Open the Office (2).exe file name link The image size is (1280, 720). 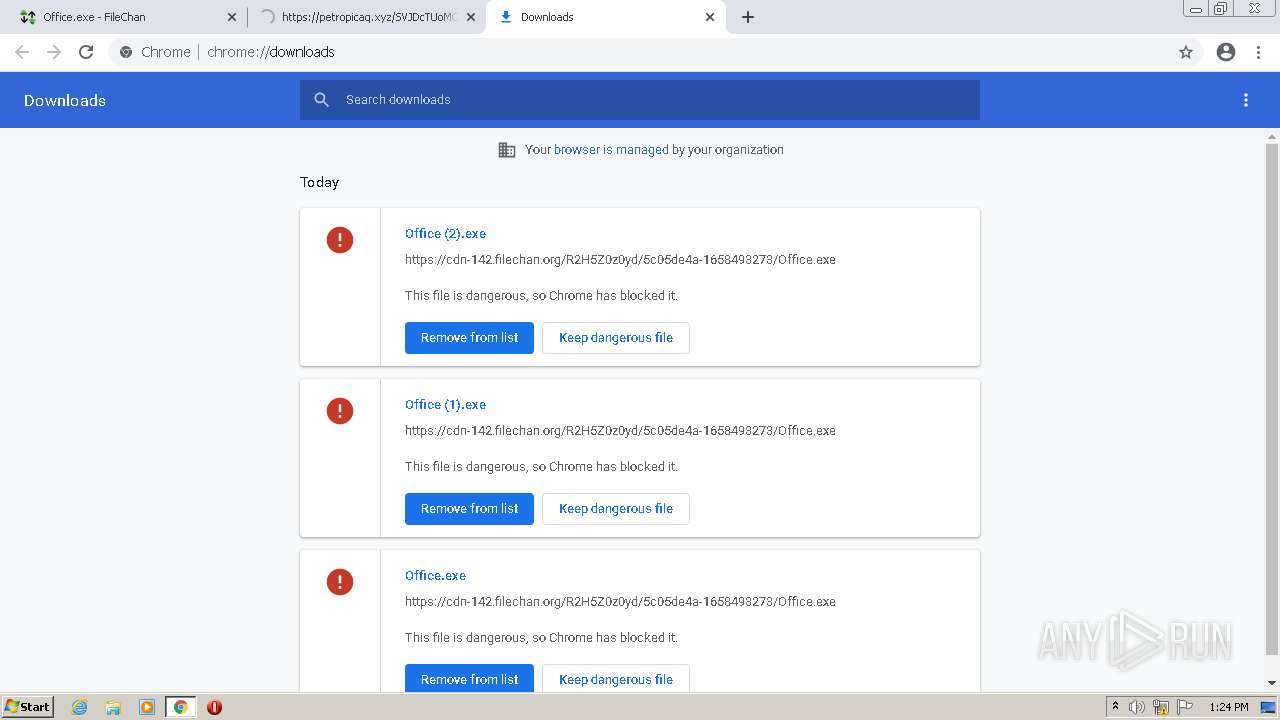445,234
